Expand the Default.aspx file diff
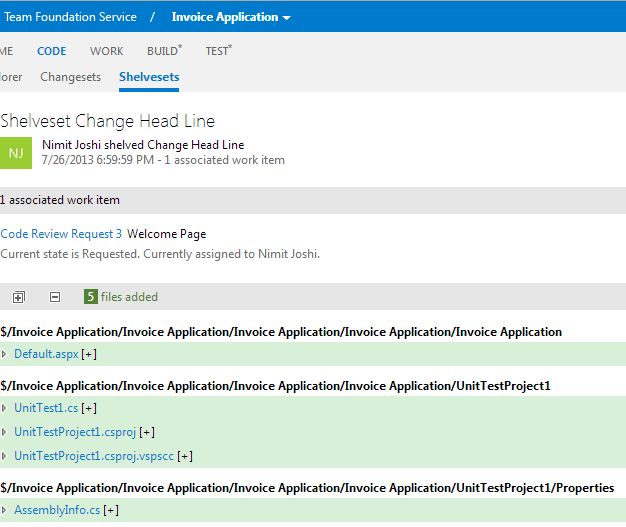 click(6, 354)
